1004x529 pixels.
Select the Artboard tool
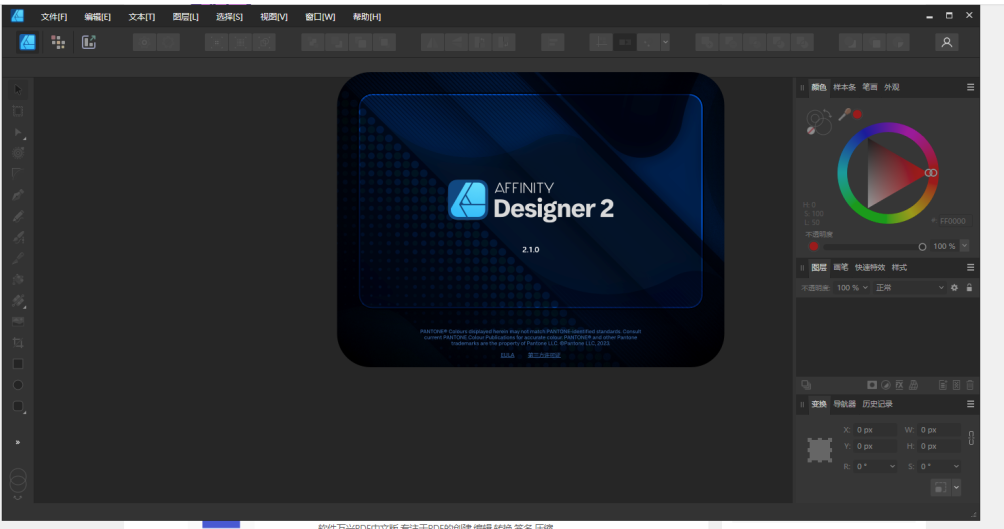pyautogui.click(x=18, y=111)
